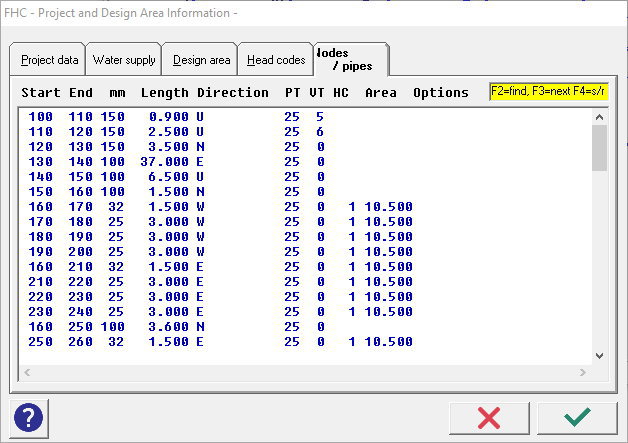Image resolution: width=628 pixels, height=443 pixels.
Task: Click the vertical scrollbar thumb
Action: [599, 148]
